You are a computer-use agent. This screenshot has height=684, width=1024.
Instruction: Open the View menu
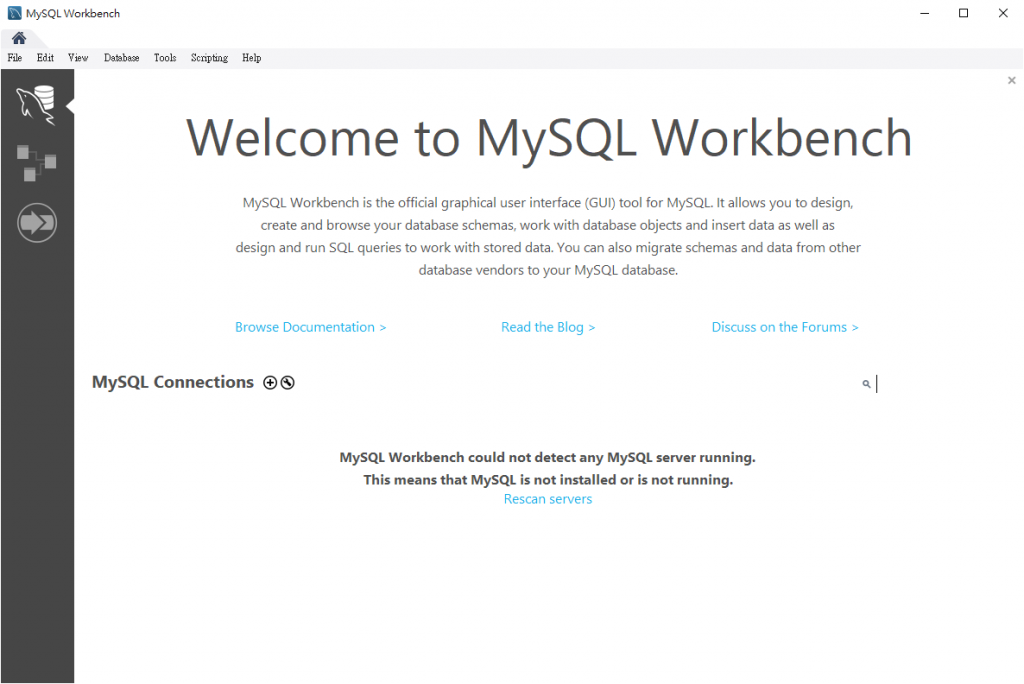(x=78, y=58)
